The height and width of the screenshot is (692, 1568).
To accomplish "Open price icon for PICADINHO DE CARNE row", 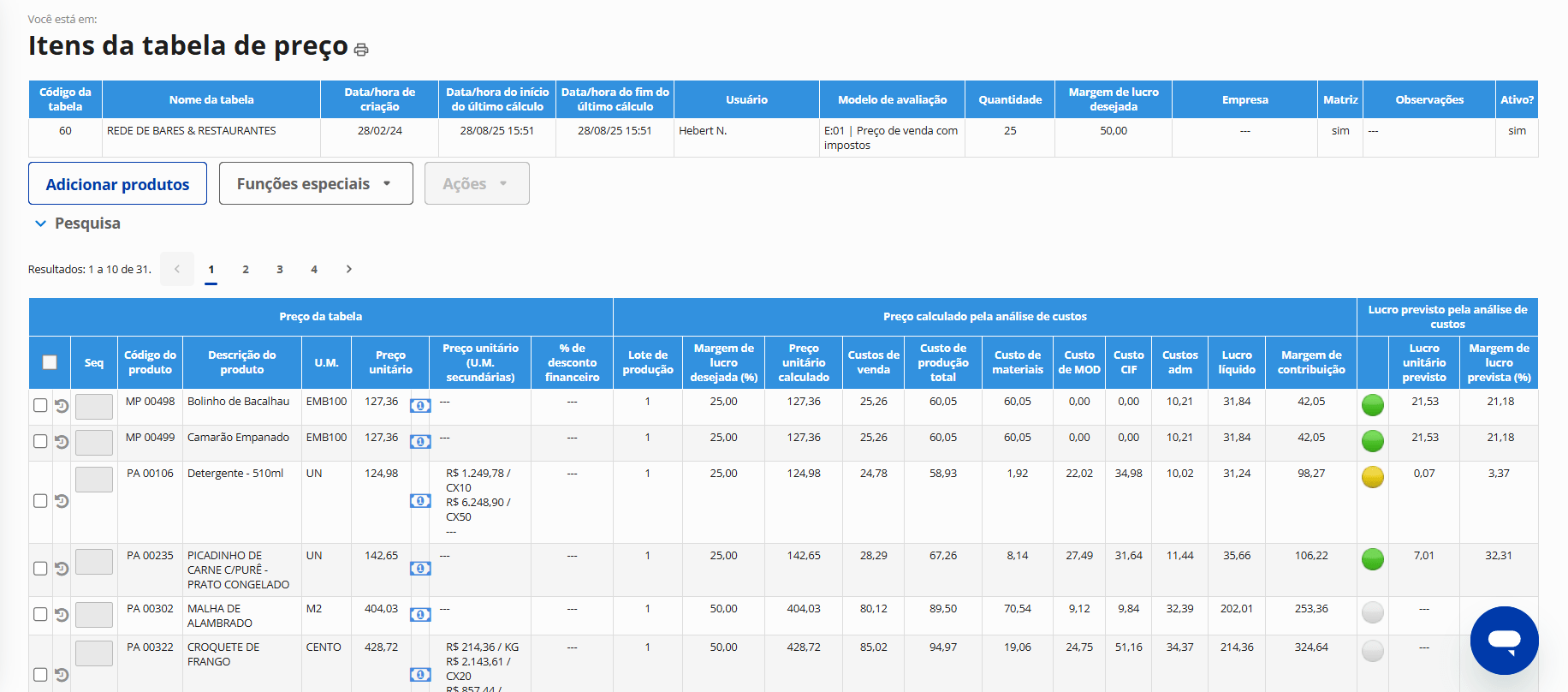I will (x=420, y=569).
